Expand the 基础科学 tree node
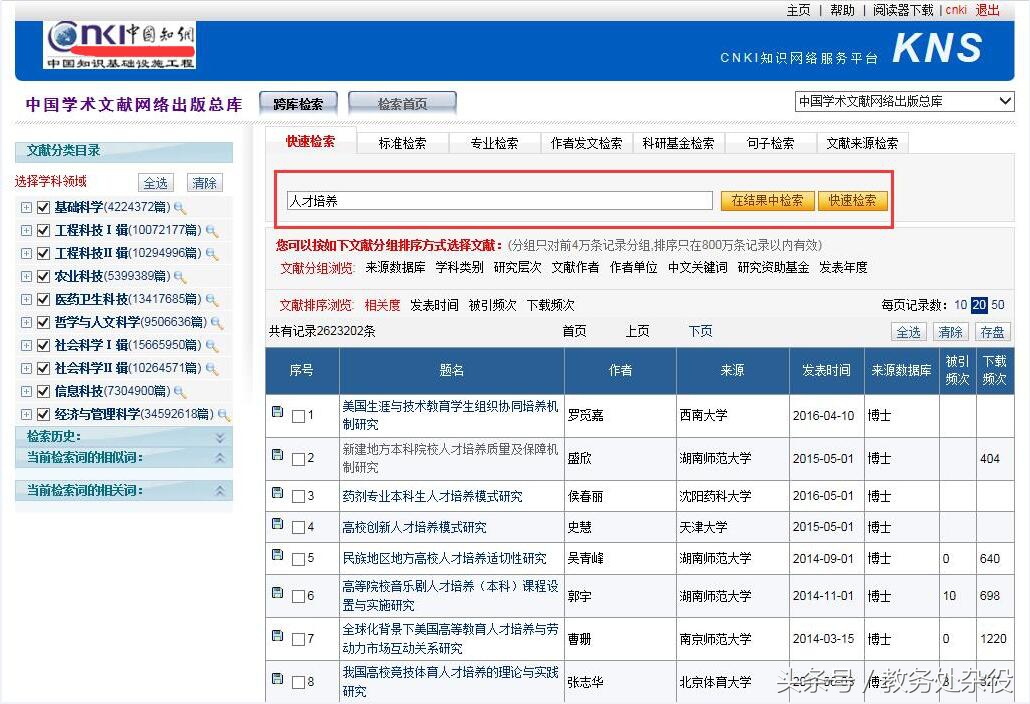The height and width of the screenshot is (704, 1030). click(26, 208)
